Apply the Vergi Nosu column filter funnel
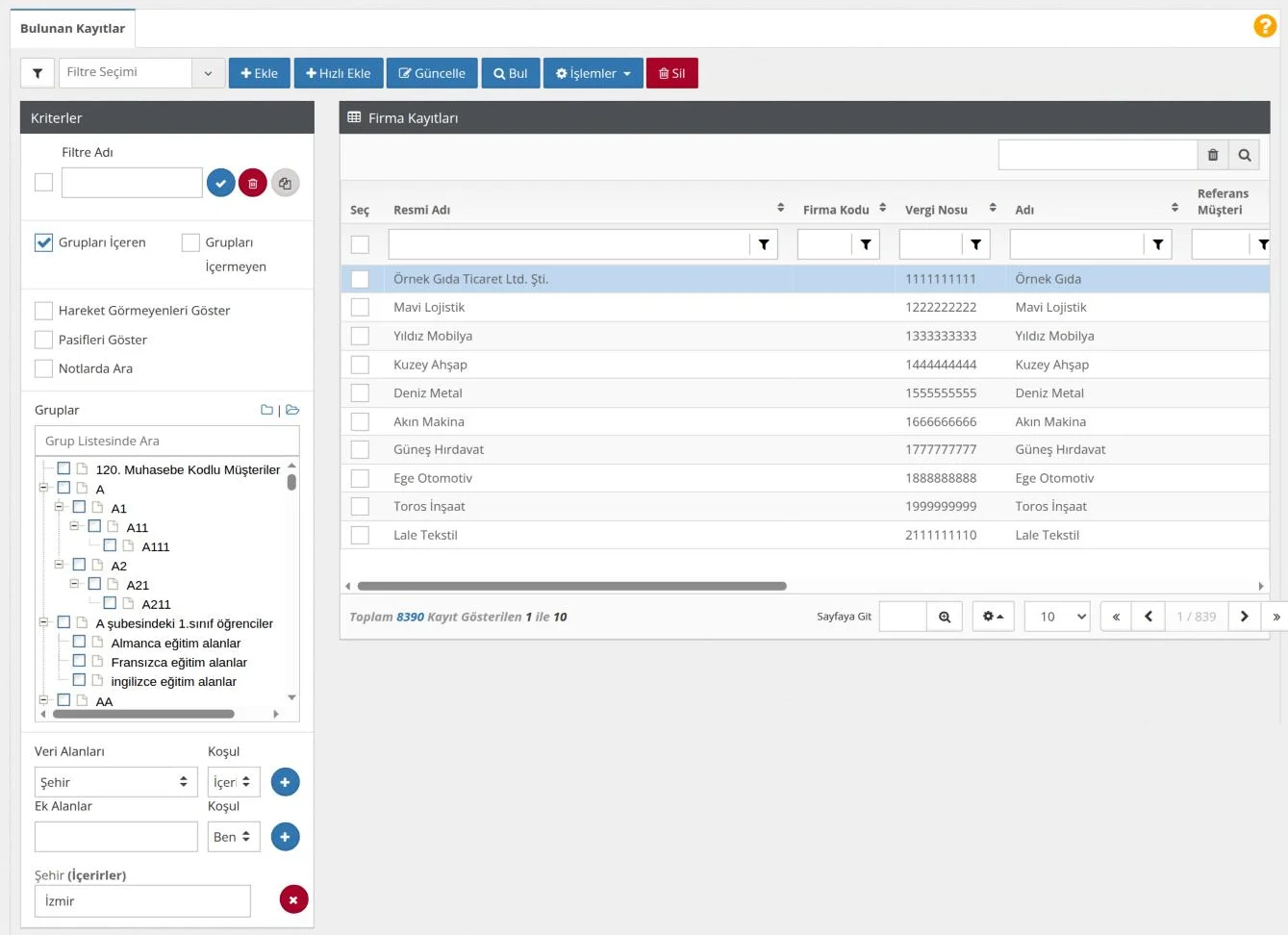The height and width of the screenshot is (935, 1288). tap(976, 244)
